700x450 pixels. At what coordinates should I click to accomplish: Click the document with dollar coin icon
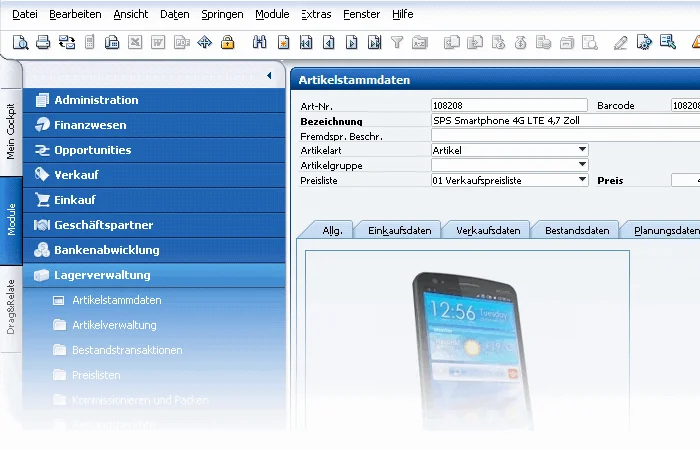coord(498,42)
